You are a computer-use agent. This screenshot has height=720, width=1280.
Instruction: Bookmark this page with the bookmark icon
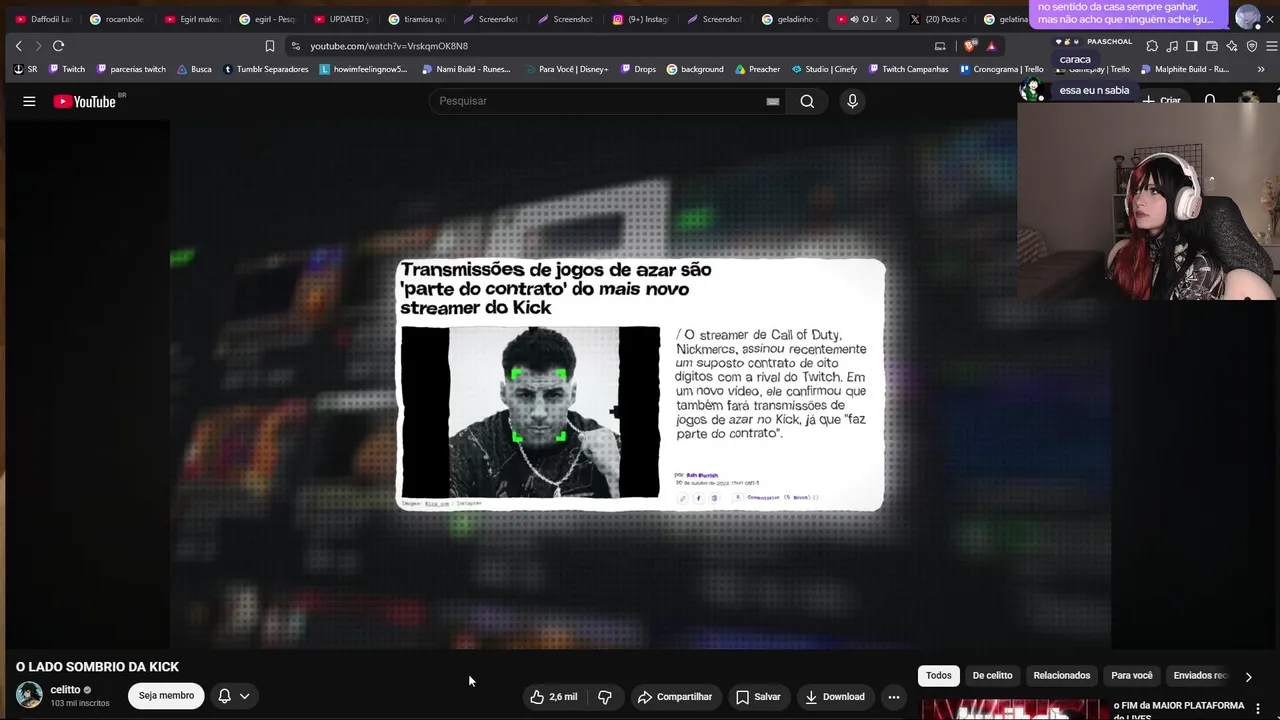point(269,46)
